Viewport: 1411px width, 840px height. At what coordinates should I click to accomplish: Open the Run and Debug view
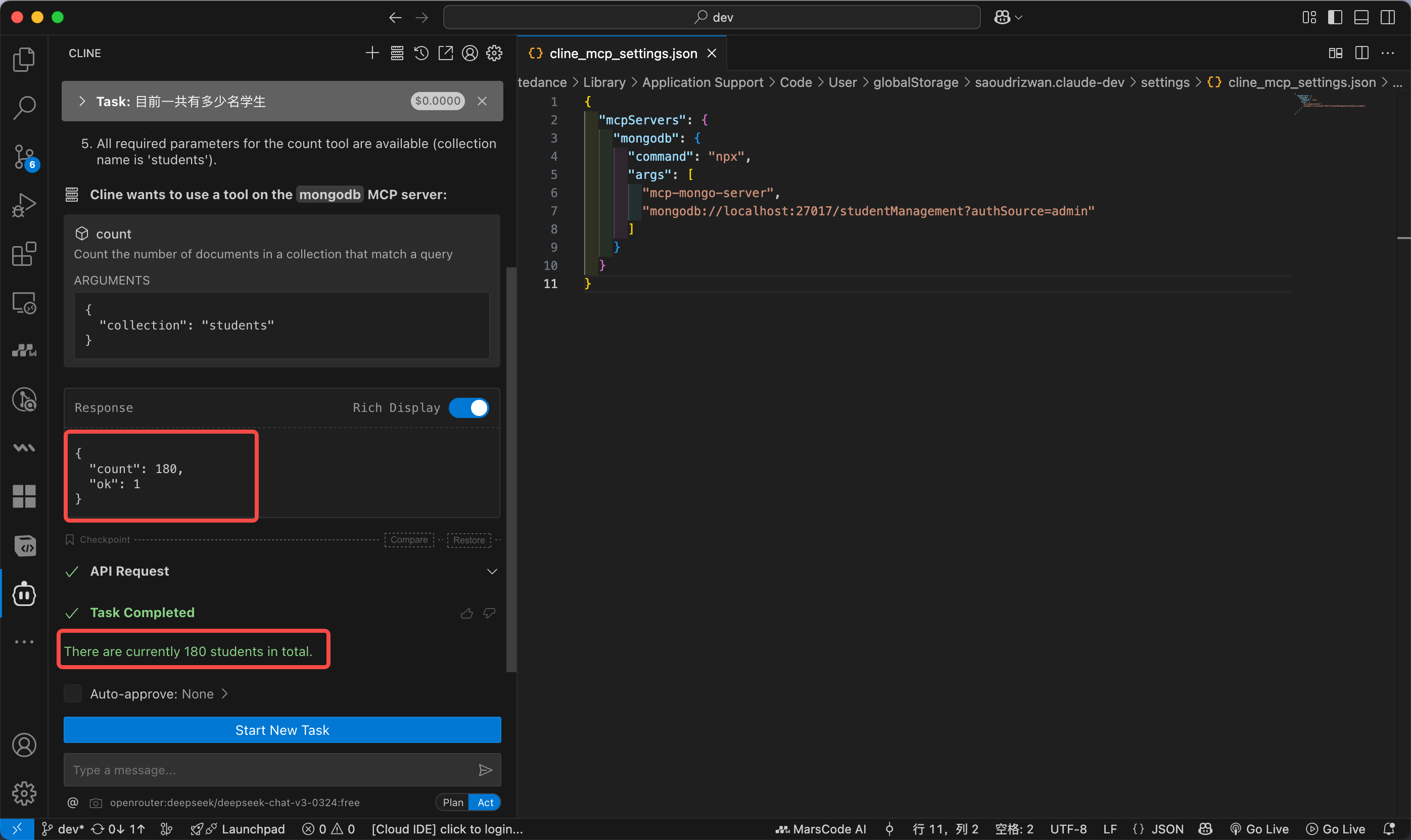pos(24,205)
